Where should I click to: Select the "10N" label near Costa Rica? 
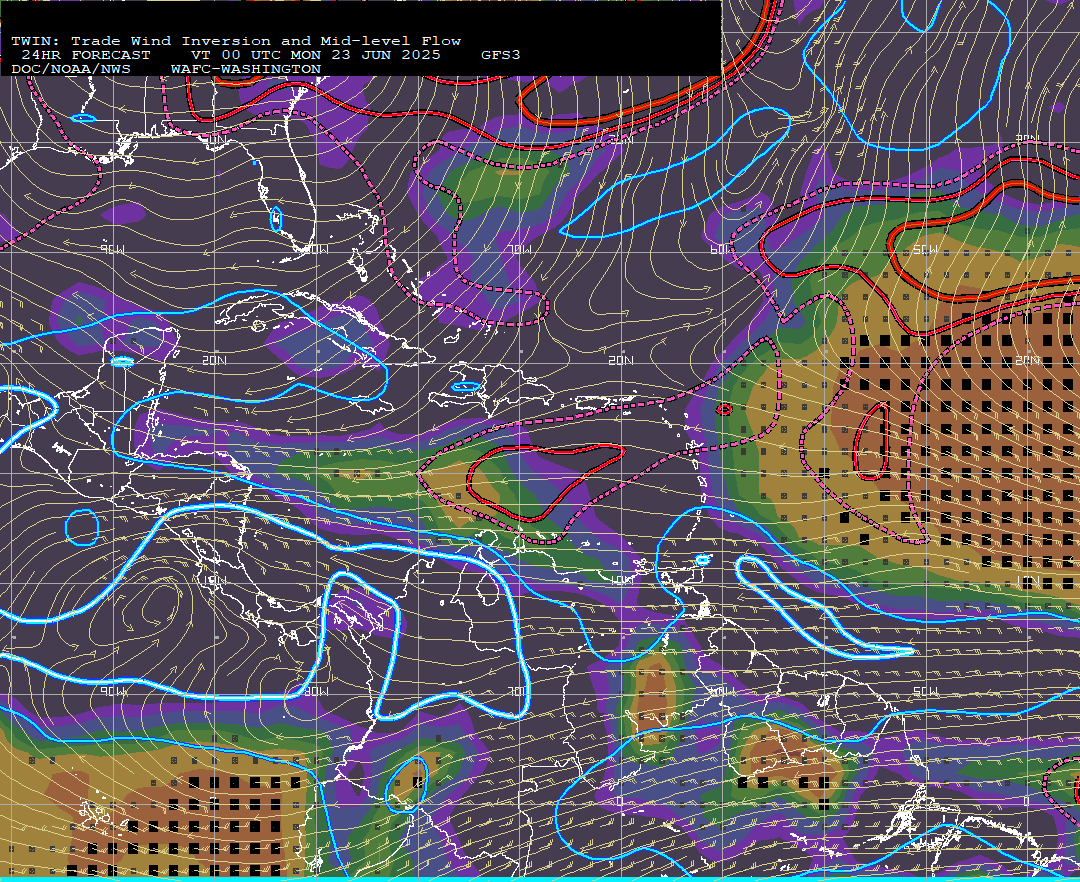(x=215, y=580)
